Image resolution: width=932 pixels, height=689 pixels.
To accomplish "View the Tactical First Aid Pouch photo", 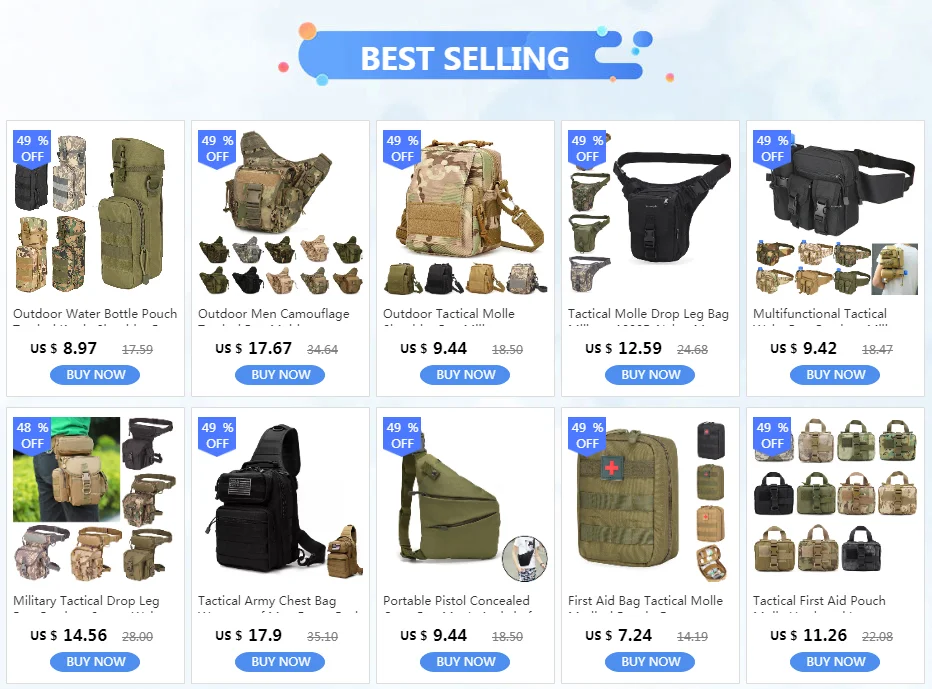I will click(835, 499).
